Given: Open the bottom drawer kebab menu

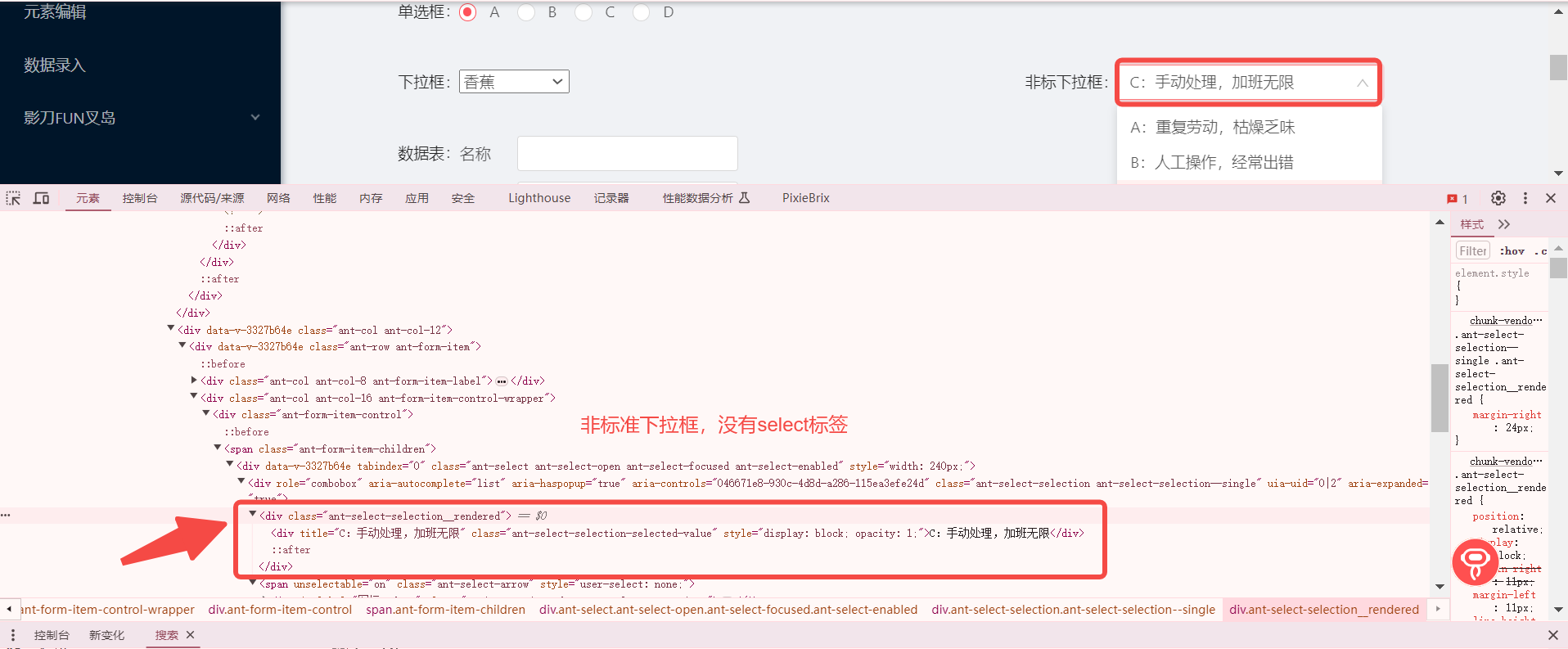Looking at the screenshot, I should (x=13, y=635).
